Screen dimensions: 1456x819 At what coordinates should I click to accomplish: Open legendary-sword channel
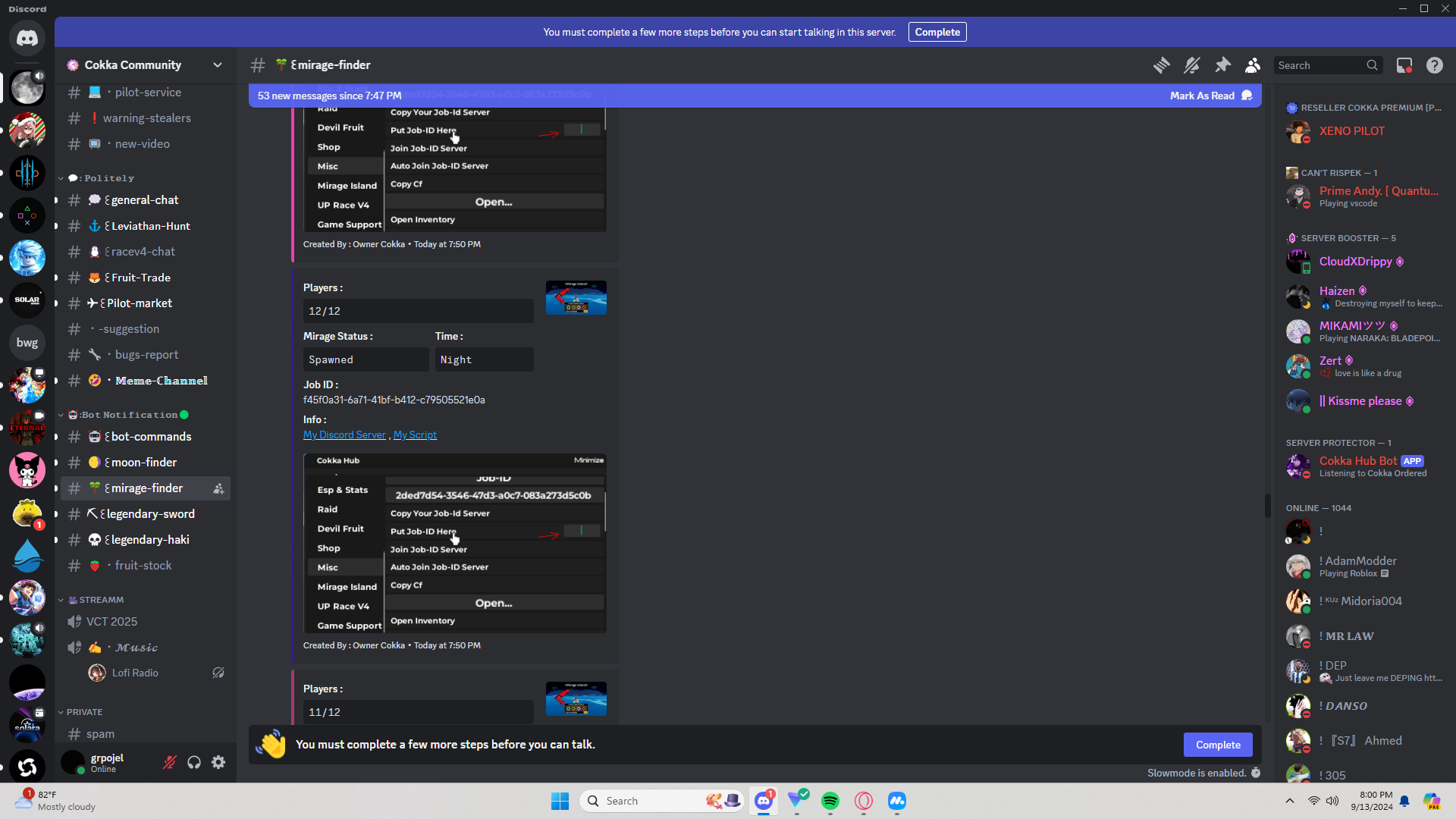click(146, 514)
